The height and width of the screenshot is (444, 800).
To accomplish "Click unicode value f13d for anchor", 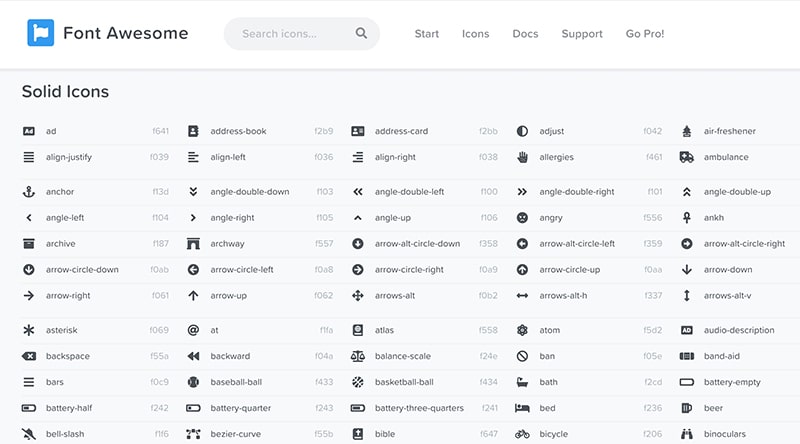I will [160, 192].
